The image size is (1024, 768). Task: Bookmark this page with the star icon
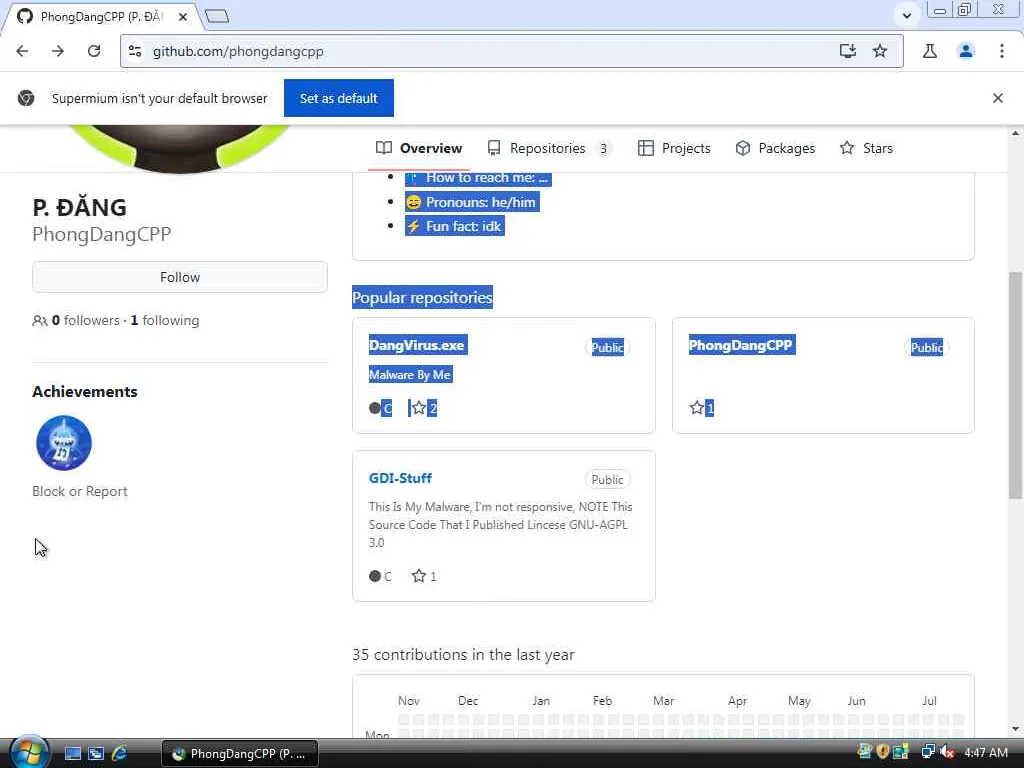point(880,51)
